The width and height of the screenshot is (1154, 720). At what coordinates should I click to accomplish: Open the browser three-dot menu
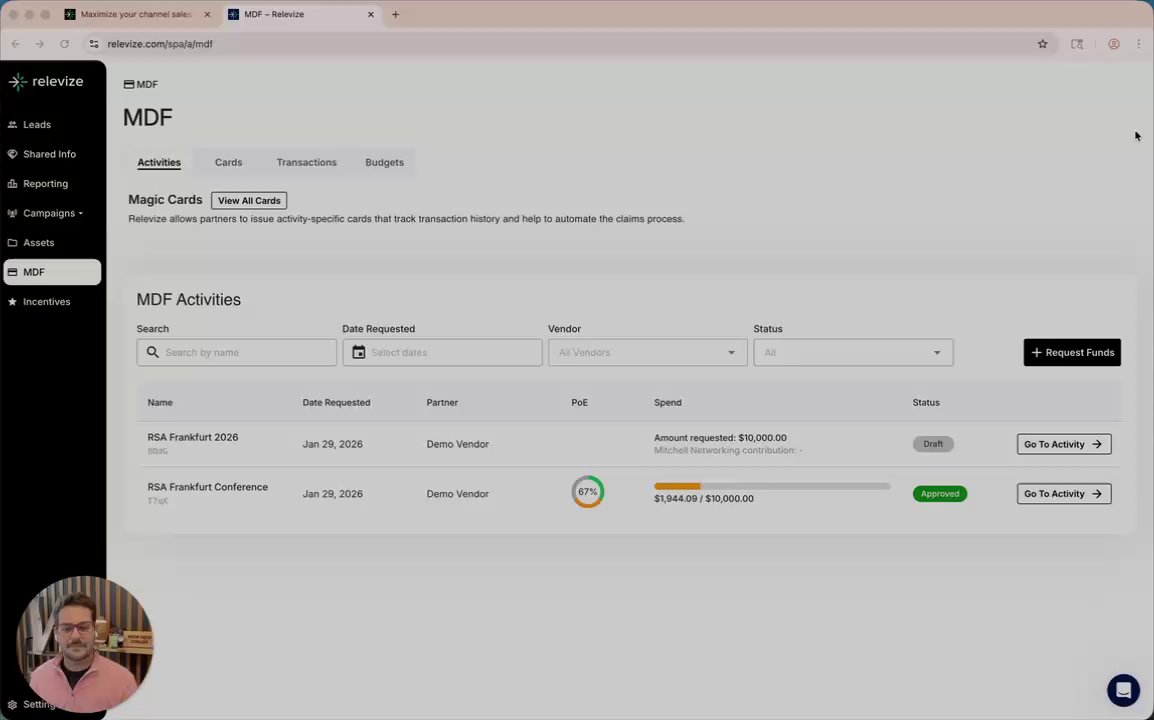click(1139, 44)
